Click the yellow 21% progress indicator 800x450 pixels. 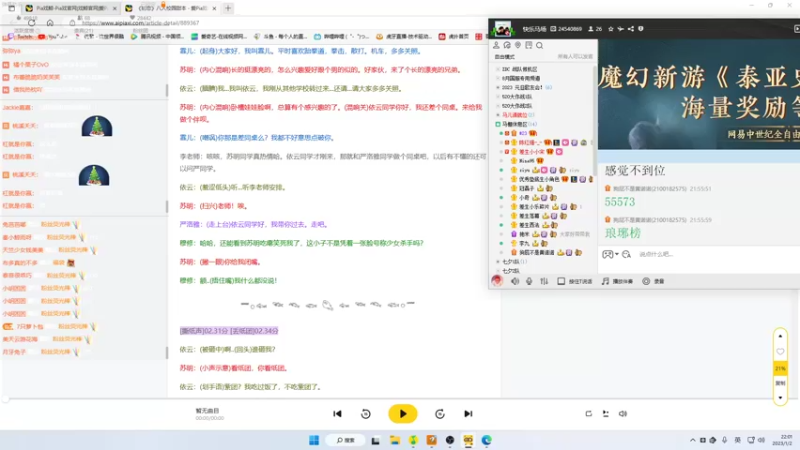780,368
